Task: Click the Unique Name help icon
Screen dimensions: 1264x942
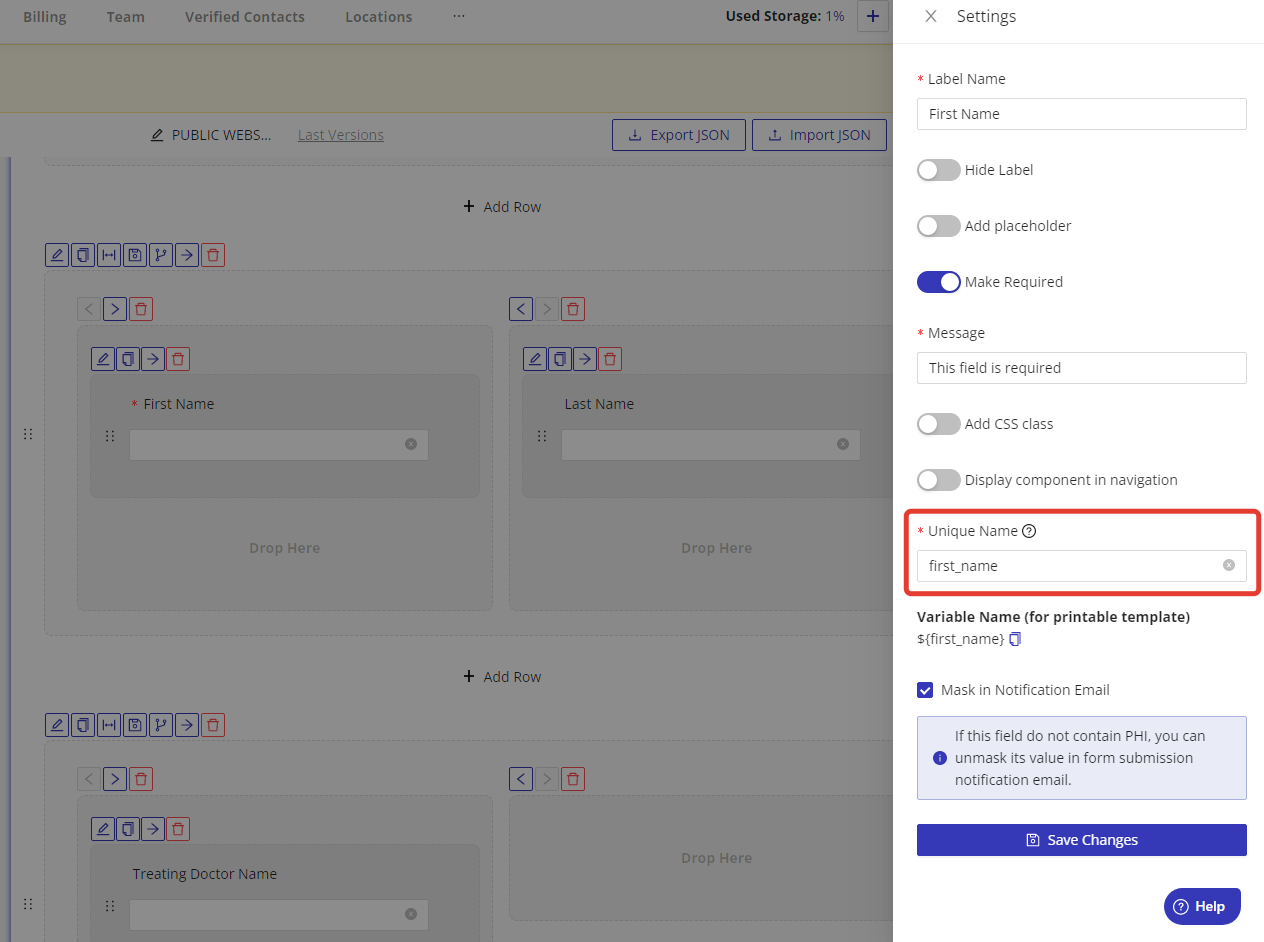Action: (1029, 531)
